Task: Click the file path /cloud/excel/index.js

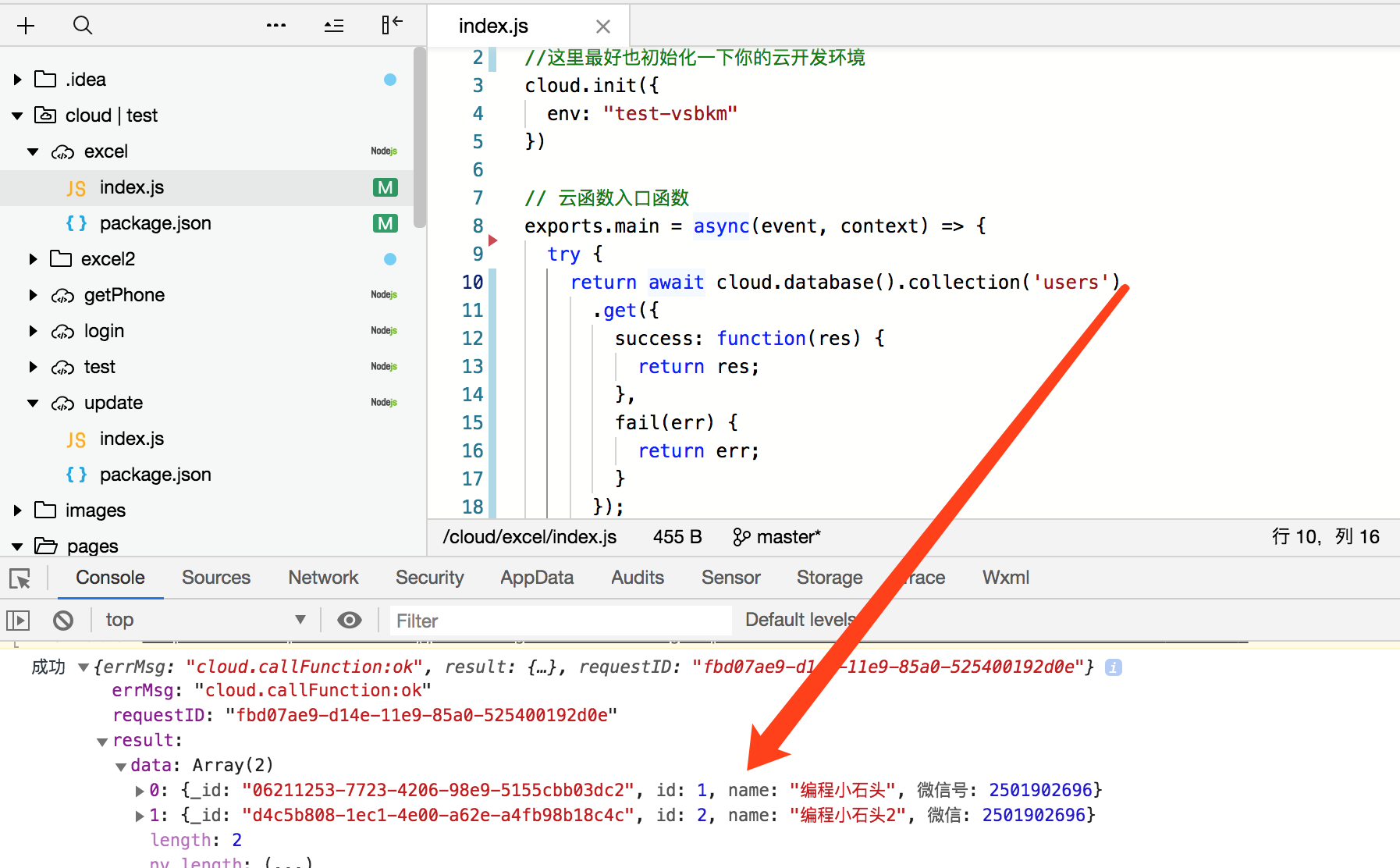Action: pos(530,537)
